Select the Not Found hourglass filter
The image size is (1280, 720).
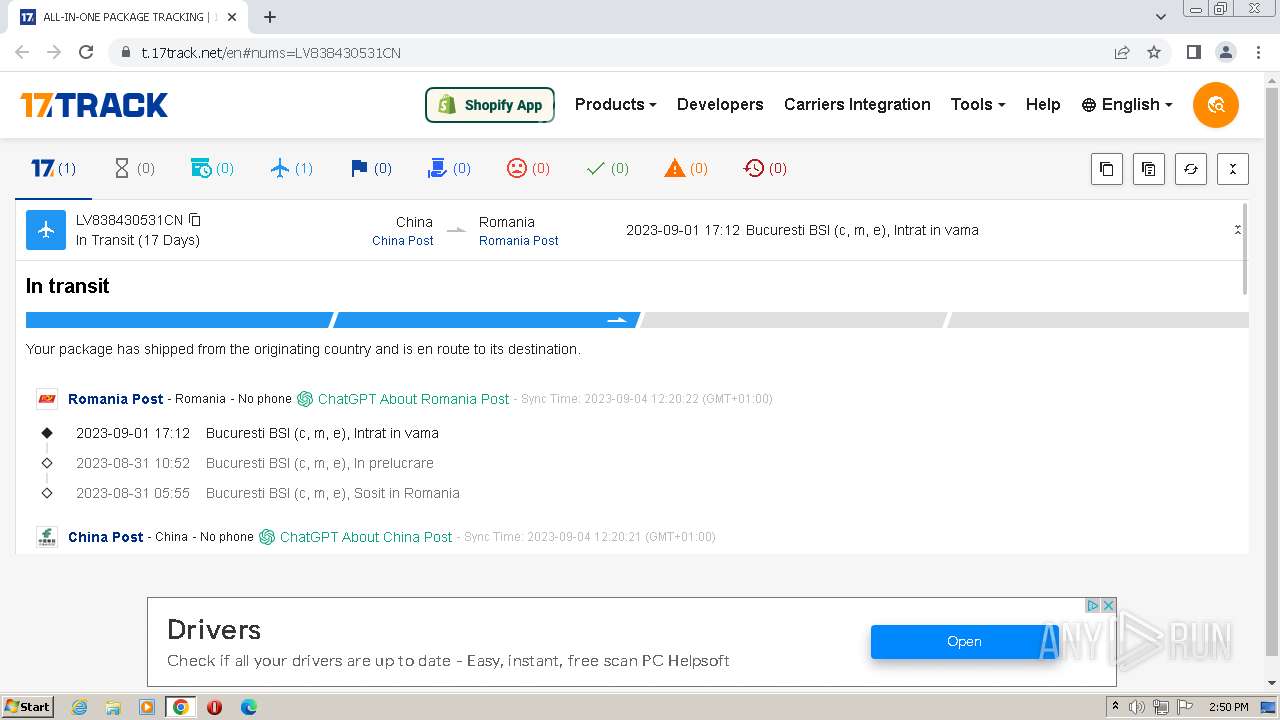134,168
